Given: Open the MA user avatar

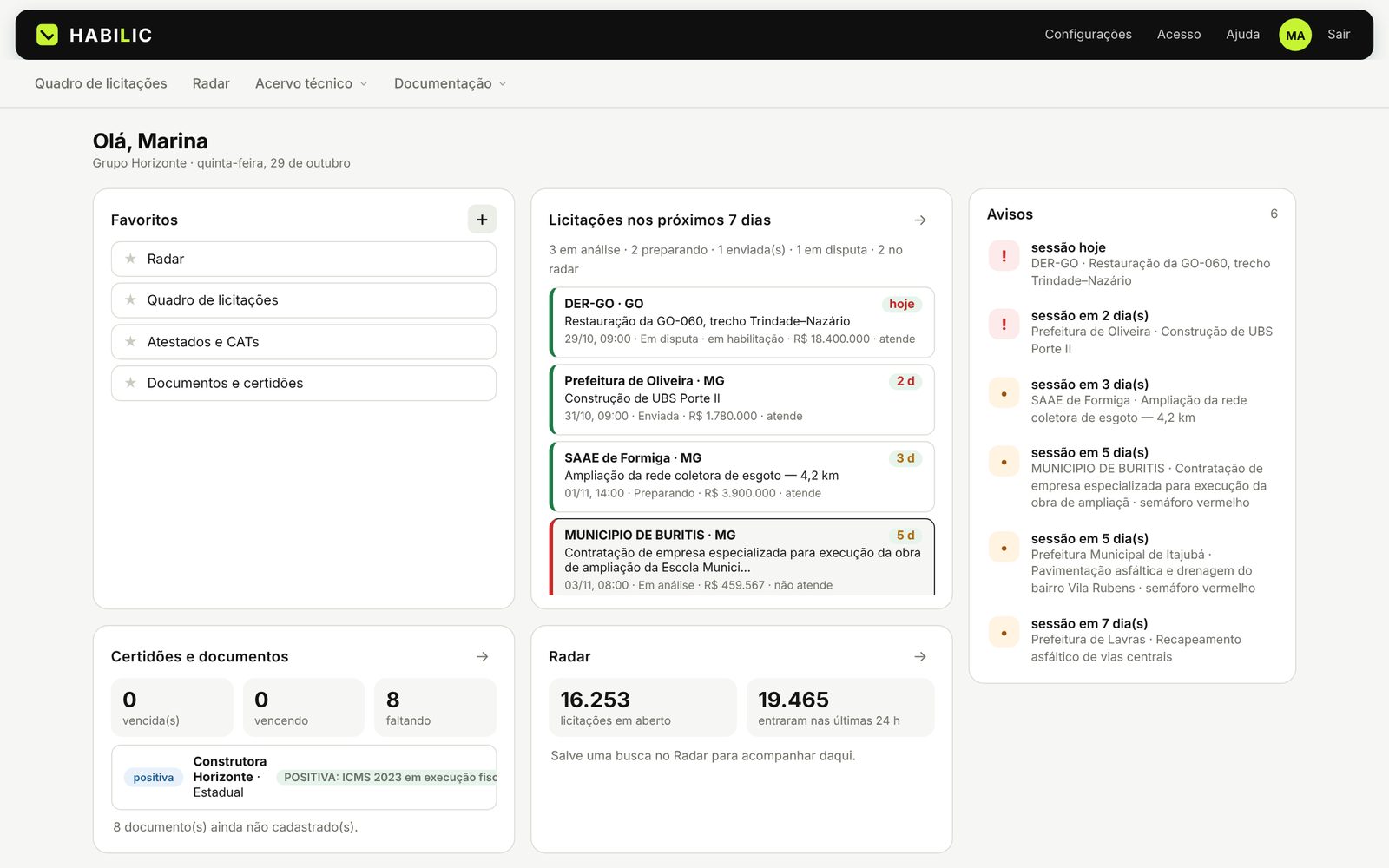Looking at the screenshot, I should pyautogui.click(x=1294, y=35).
